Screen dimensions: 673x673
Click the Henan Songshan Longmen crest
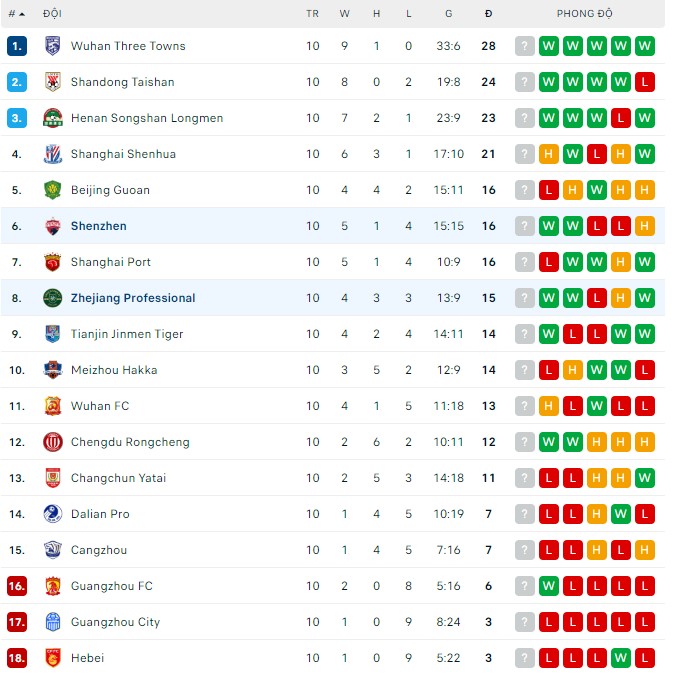pyautogui.click(x=53, y=118)
